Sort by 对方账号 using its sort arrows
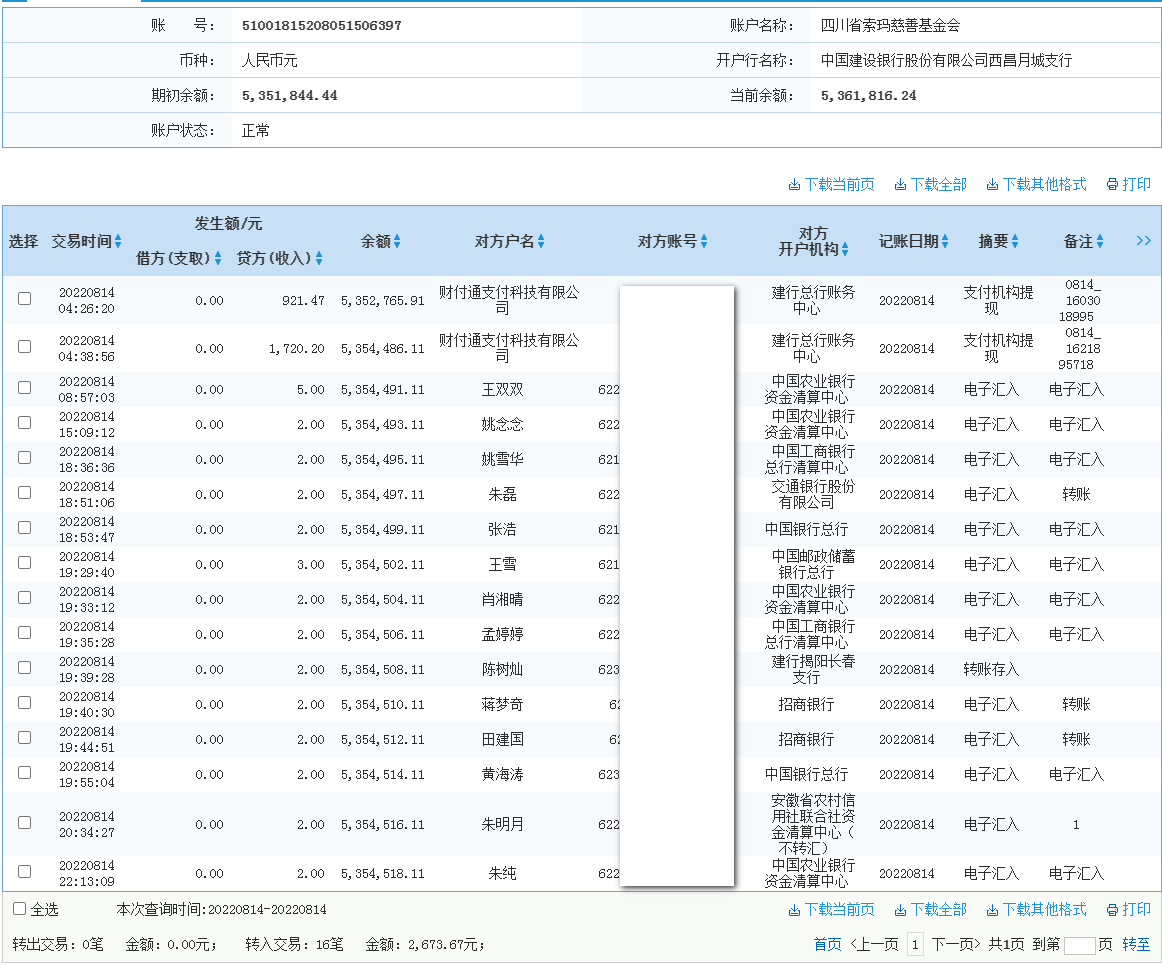This screenshot has width=1162, height=965. point(704,242)
